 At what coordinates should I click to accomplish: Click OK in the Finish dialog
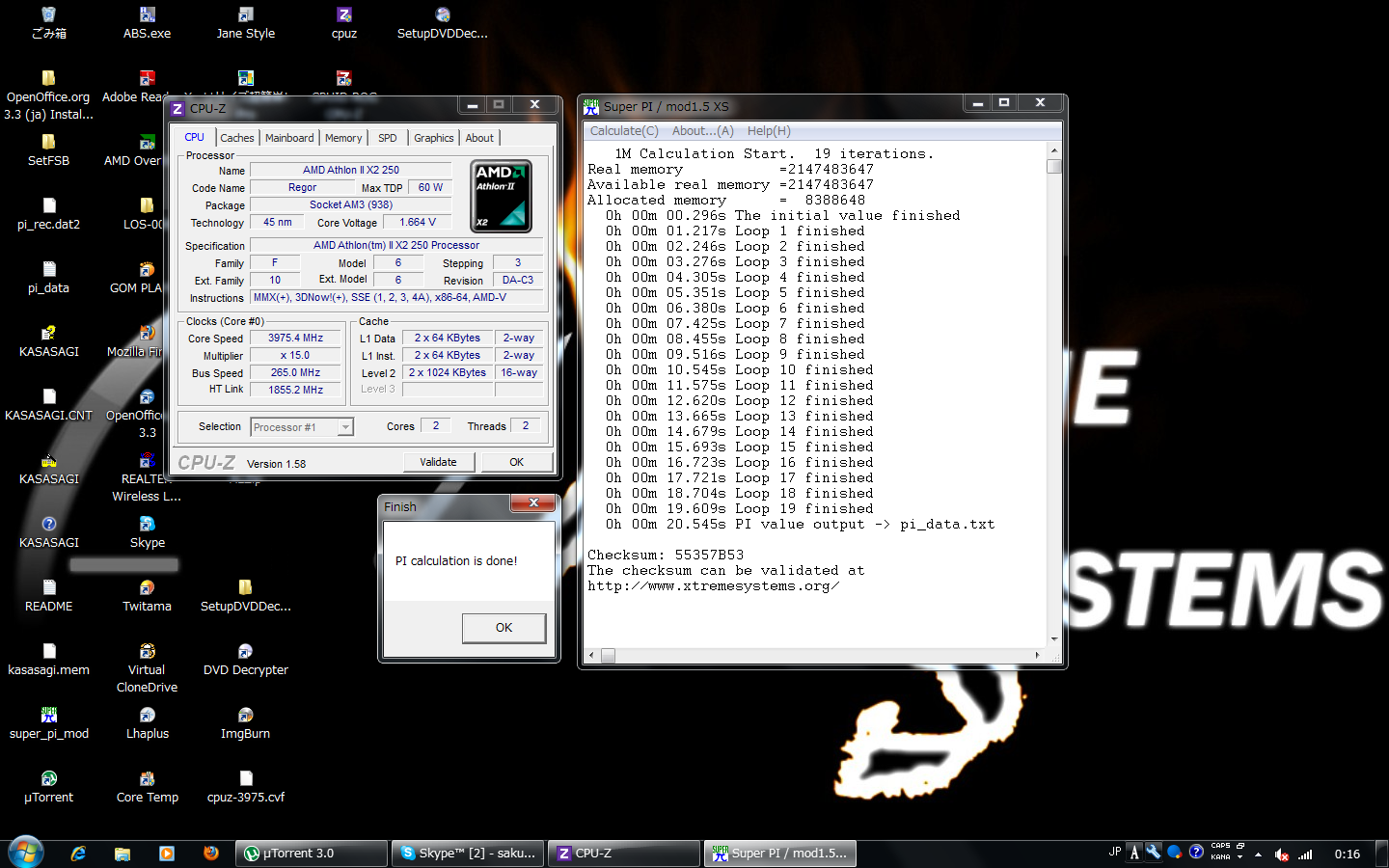pyautogui.click(x=504, y=628)
